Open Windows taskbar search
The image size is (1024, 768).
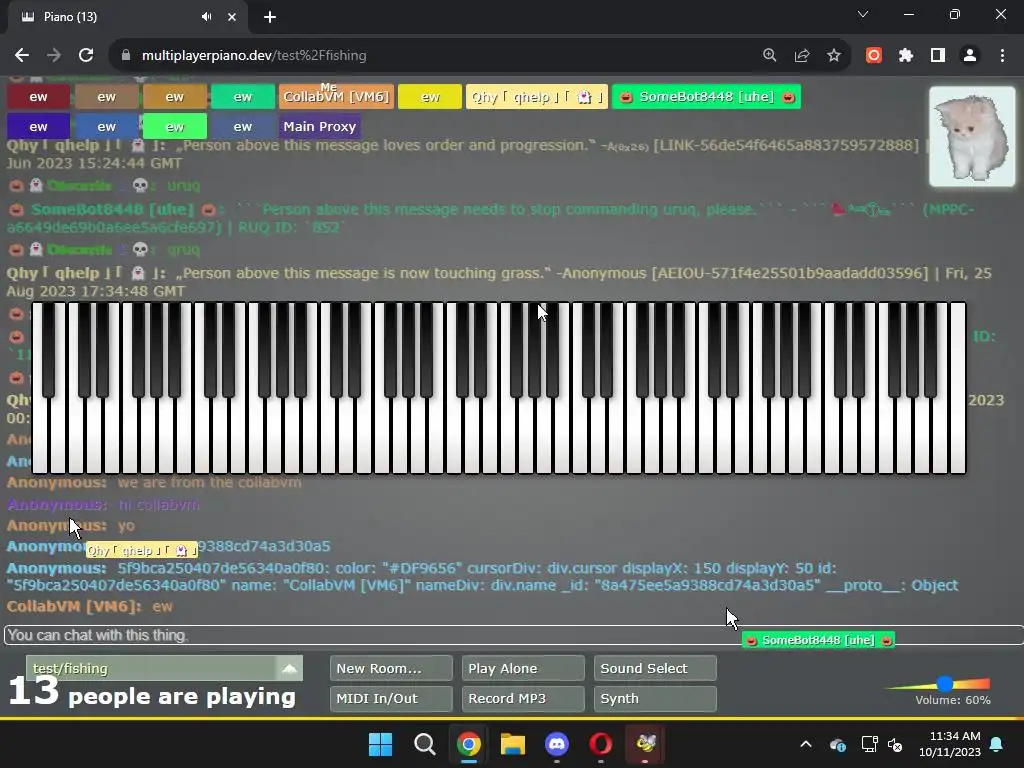[x=424, y=744]
